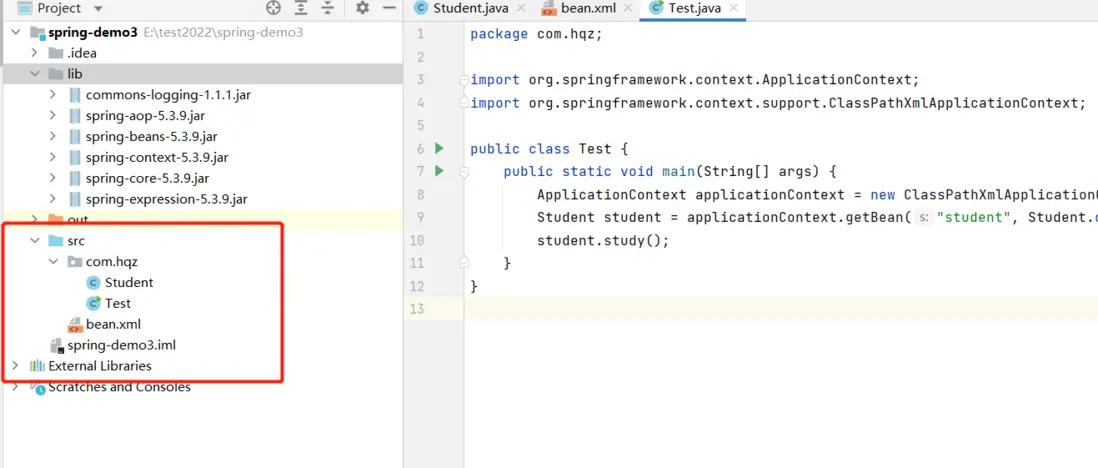This screenshot has height=468, width=1098.
Task: Expand External Libraries node
Action: (15, 366)
